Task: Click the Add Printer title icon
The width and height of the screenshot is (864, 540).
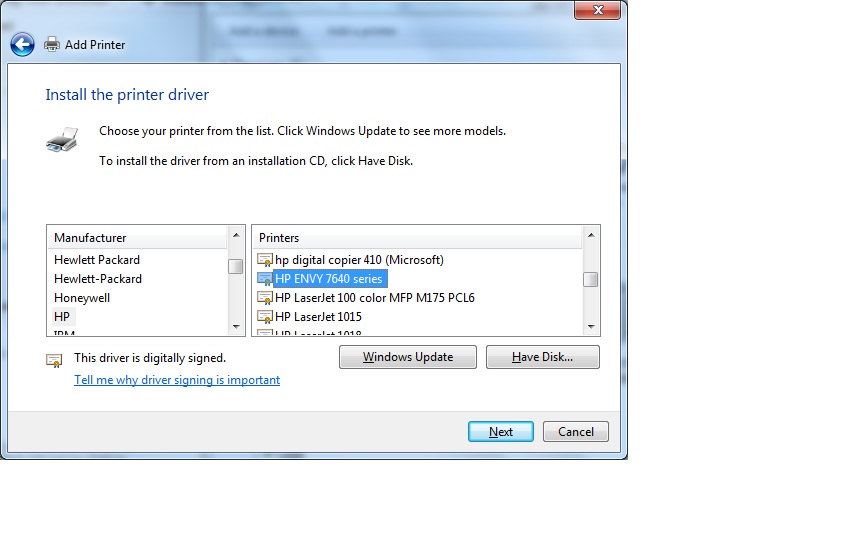Action: (x=52, y=44)
